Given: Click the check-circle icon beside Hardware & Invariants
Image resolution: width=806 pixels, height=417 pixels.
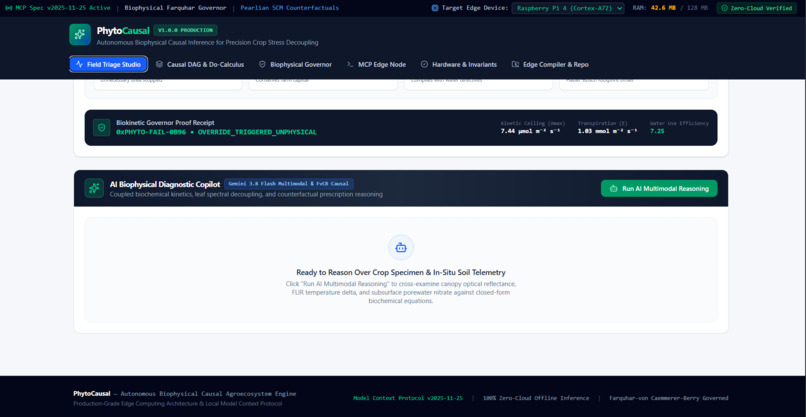Looking at the screenshot, I should click(x=424, y=64).
